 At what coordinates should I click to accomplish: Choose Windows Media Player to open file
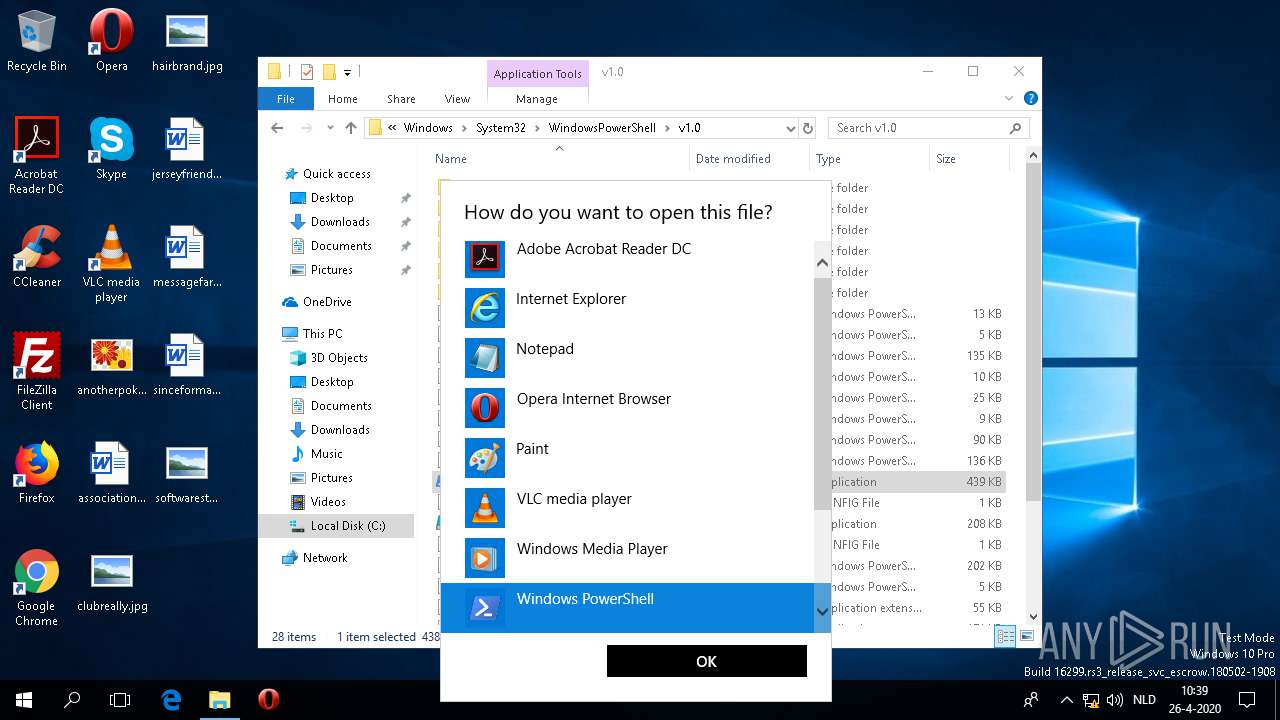pos(627,558)
